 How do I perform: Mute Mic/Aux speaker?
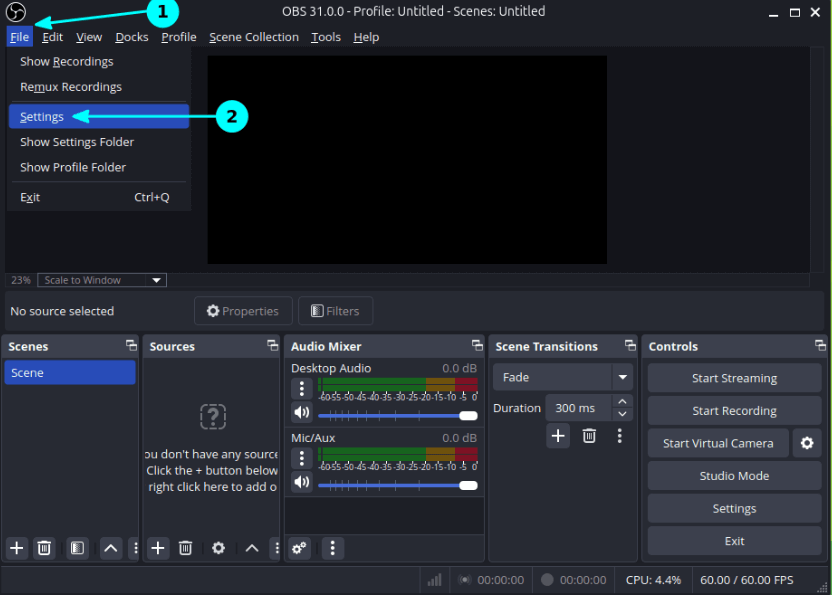302,481
